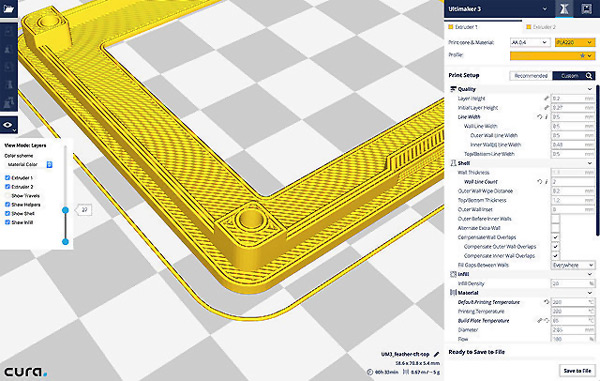Edit the job name with the pencil icon
600x381 pixels.
tap(437, 354)
